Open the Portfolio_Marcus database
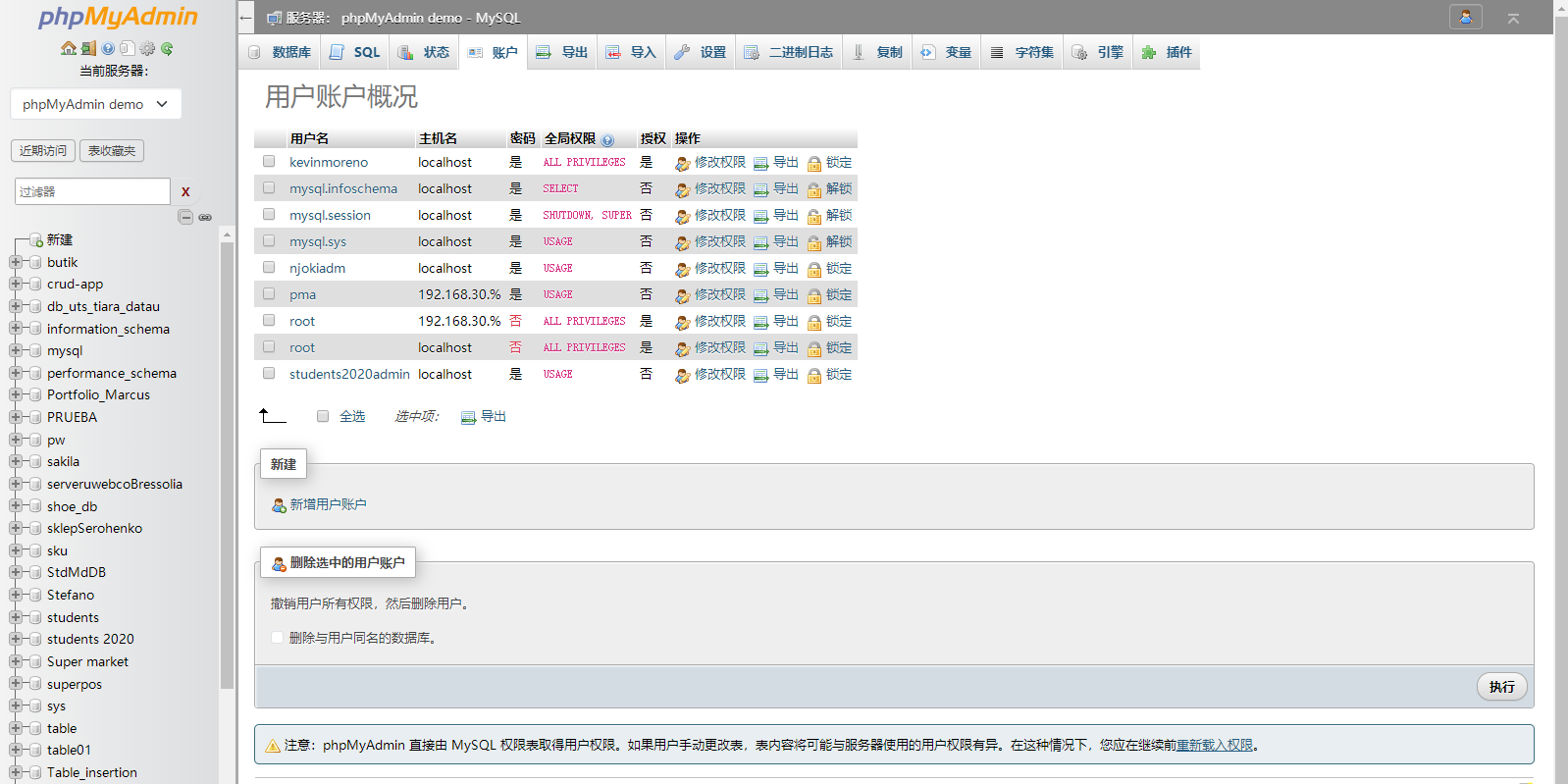The width and height of the screenshot is (1568, 784). (x=98, y=395)
